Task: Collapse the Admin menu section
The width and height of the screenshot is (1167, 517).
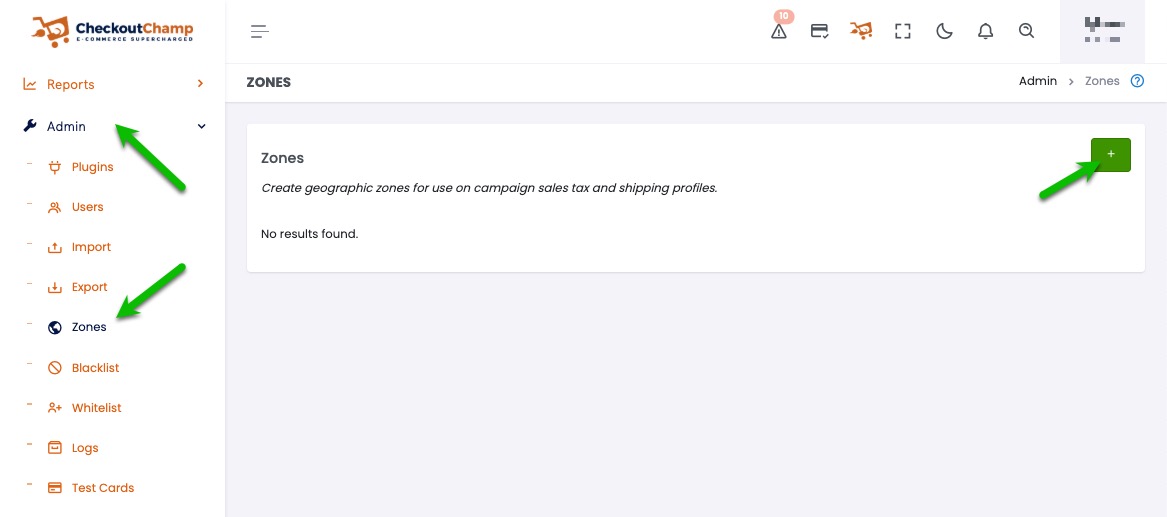Action: pyautogui.click(x=201, y=127)
